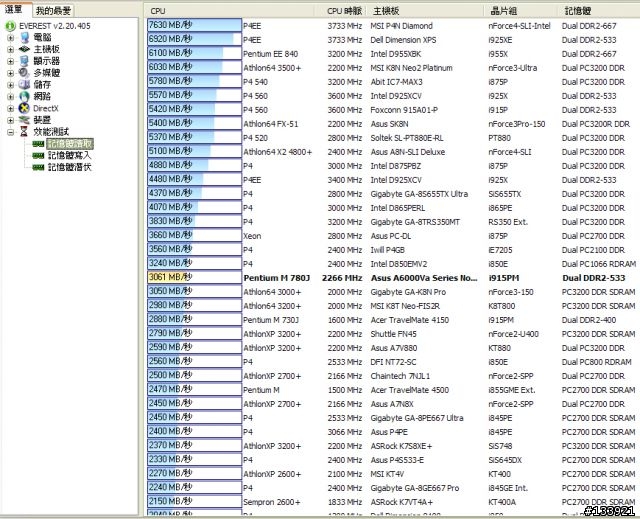Select the 電腦 computer icon
The height and width of the screenshot is (519, 640).
24,38
